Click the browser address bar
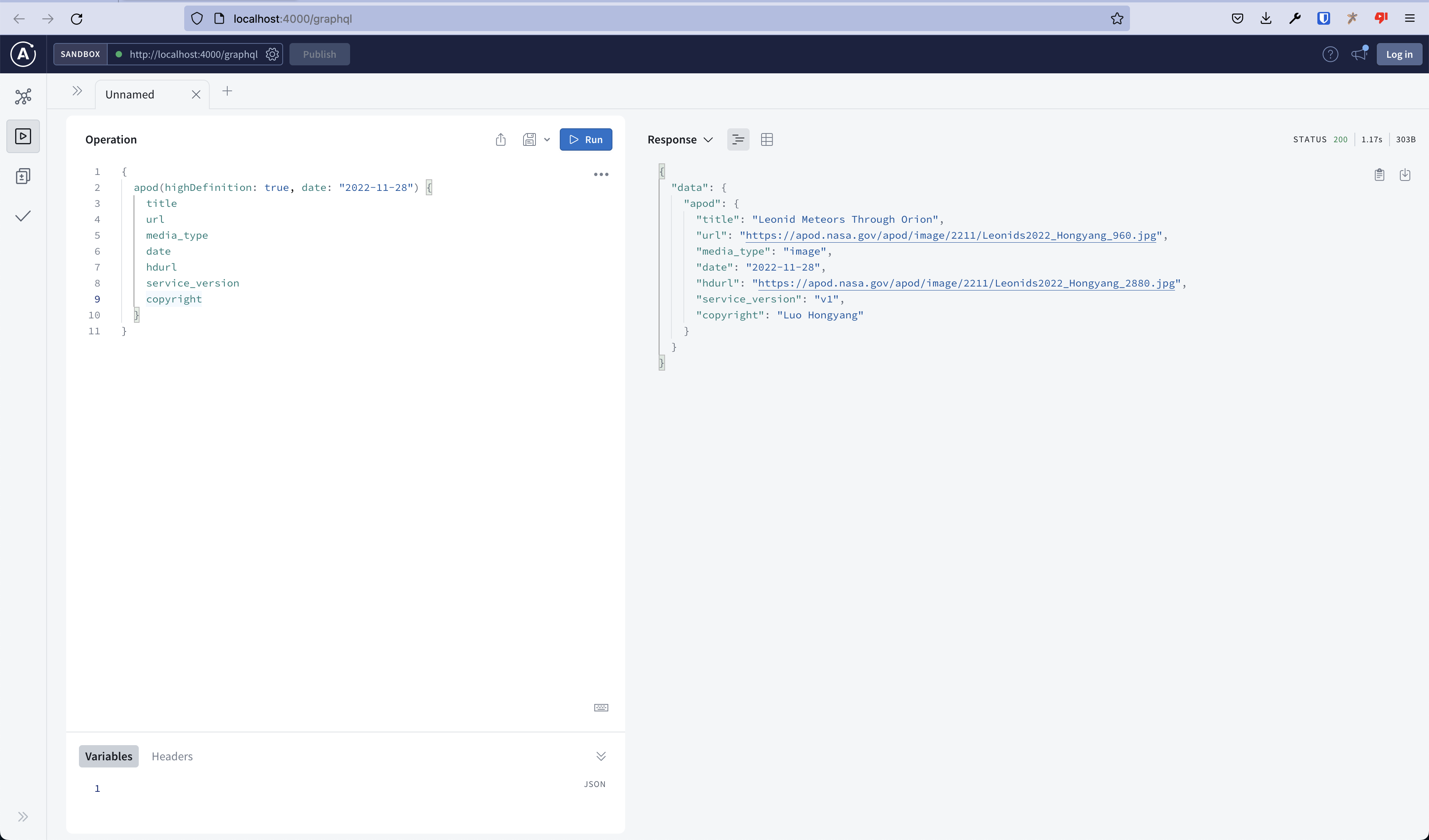The width and height of the screenshot is (1429, 840). point(657,19)
